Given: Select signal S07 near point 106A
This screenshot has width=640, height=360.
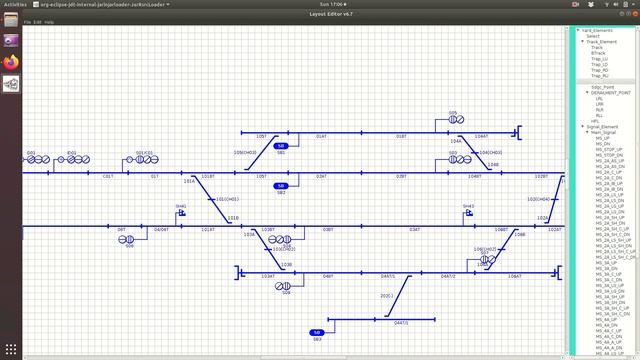Looking at the screenshot, I should coord(488,259).
